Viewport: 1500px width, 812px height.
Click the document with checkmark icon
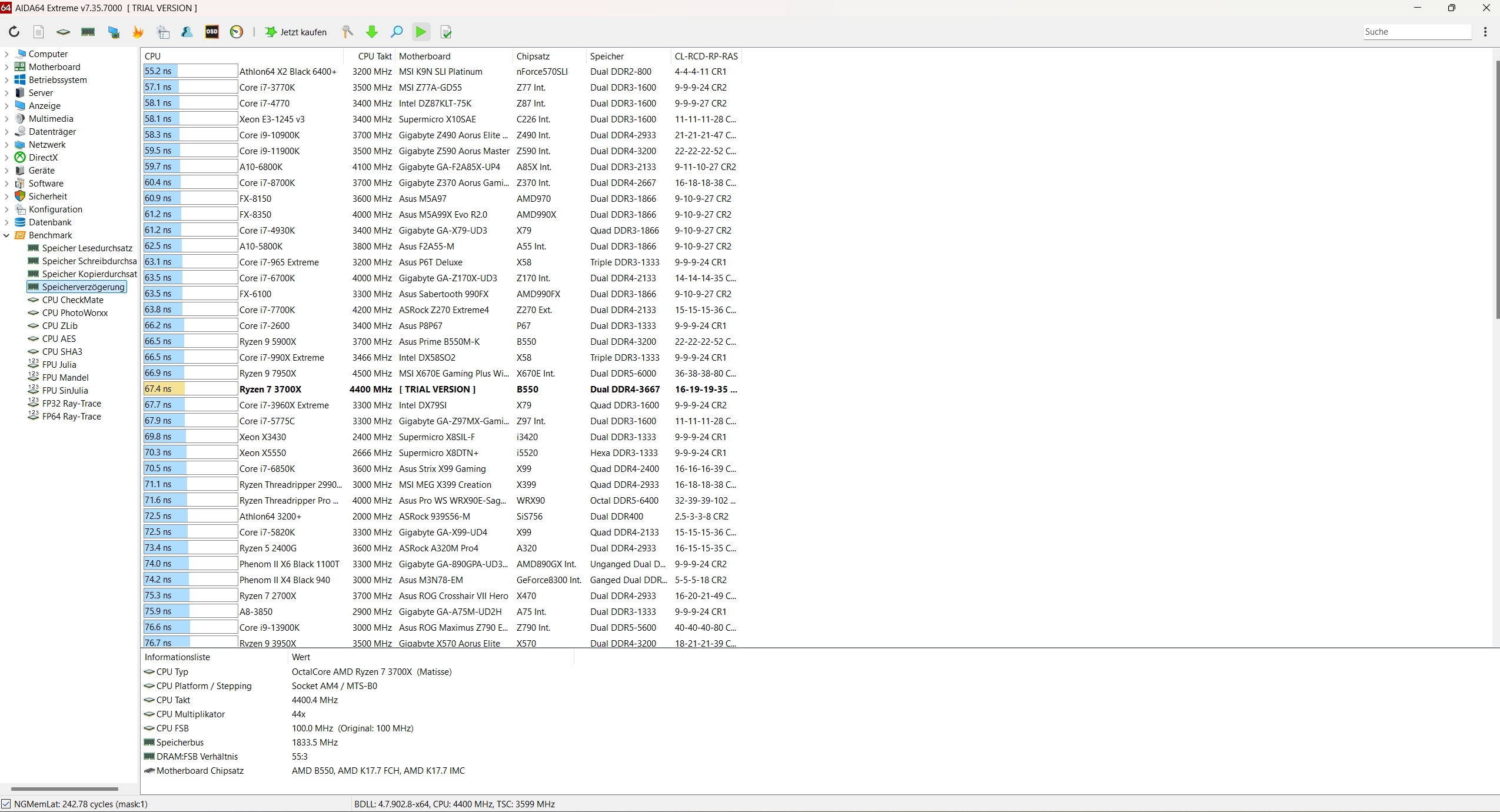point(446,32)
